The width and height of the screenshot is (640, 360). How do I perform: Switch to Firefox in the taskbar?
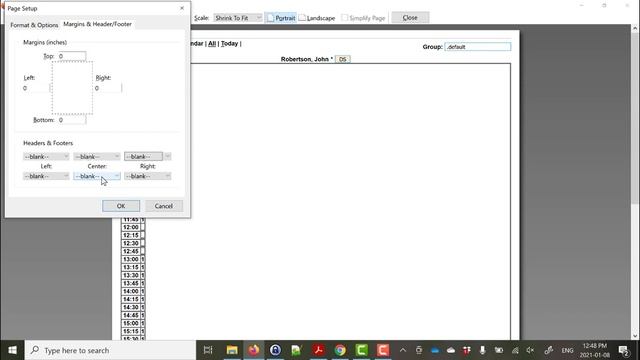(x=254, y=350)
